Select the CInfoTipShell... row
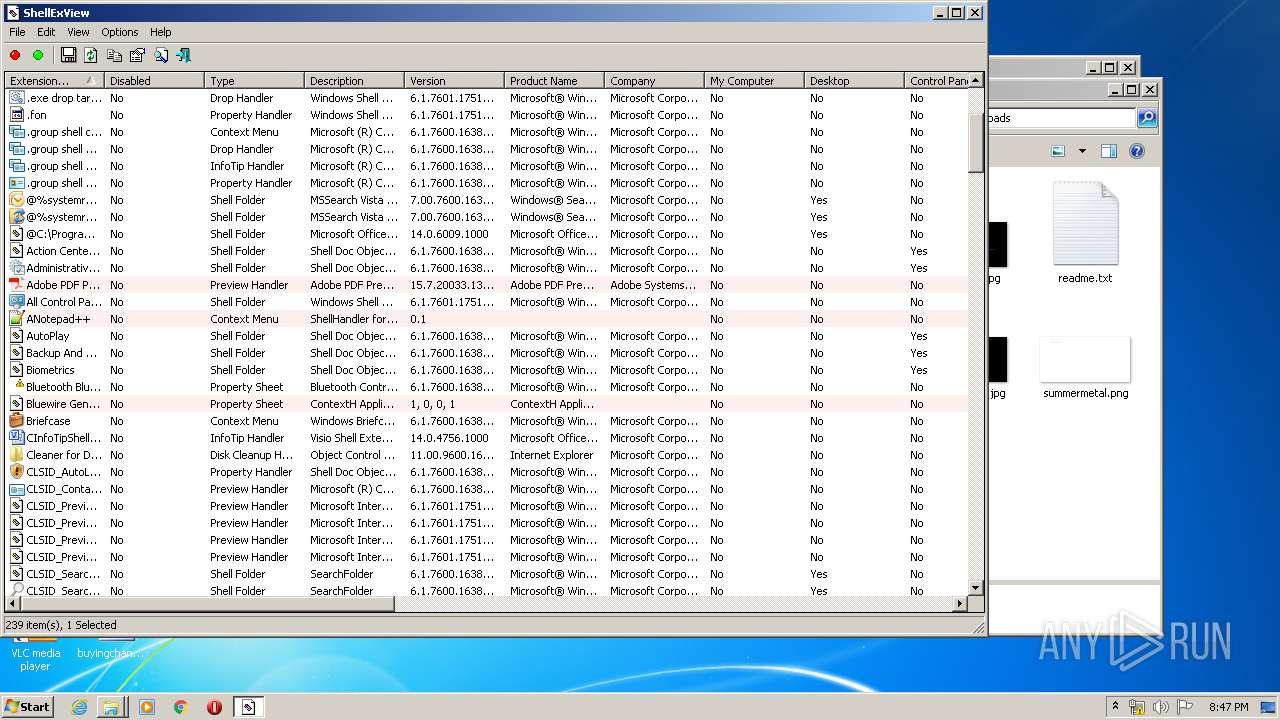The image size is (1280, 720). tap(487, 438)
